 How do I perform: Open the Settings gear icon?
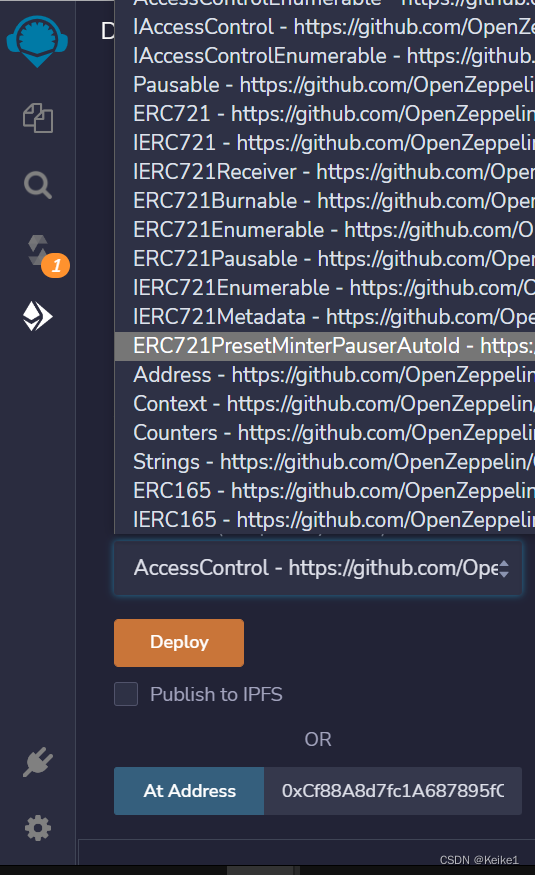coord(38,828)
